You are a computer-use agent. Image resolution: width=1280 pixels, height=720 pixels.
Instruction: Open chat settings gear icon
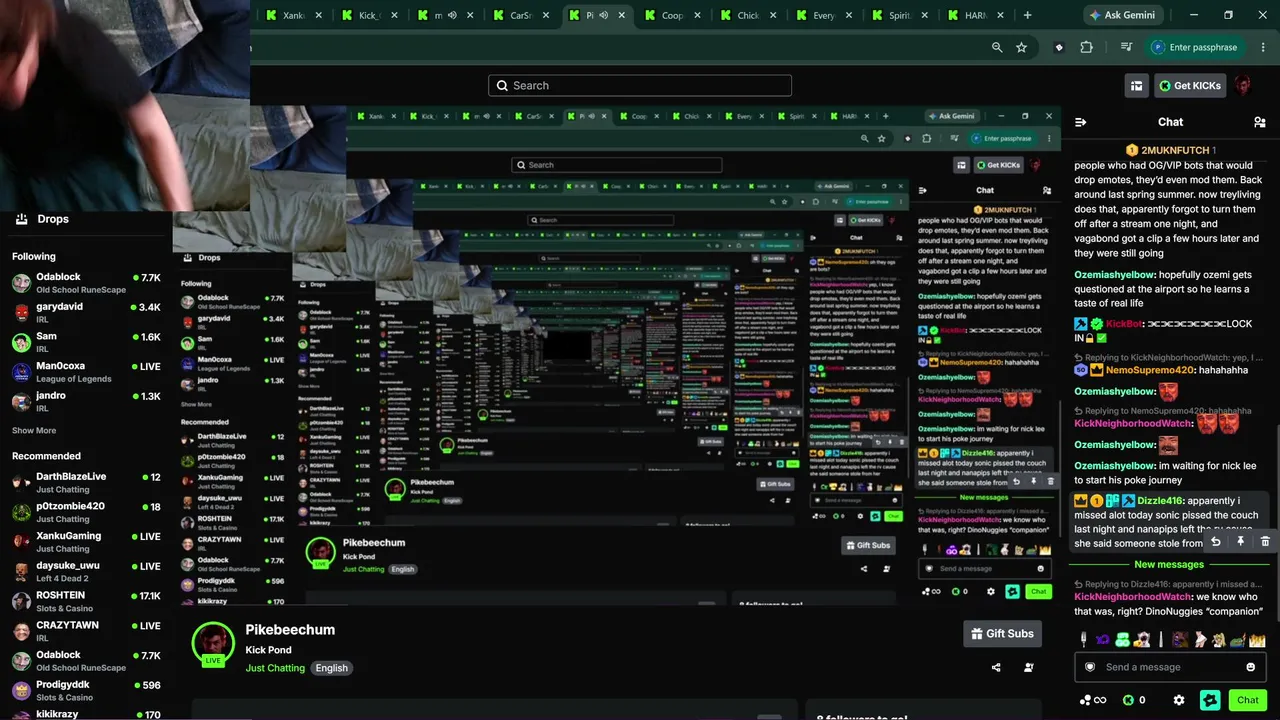click(1179, 700)
